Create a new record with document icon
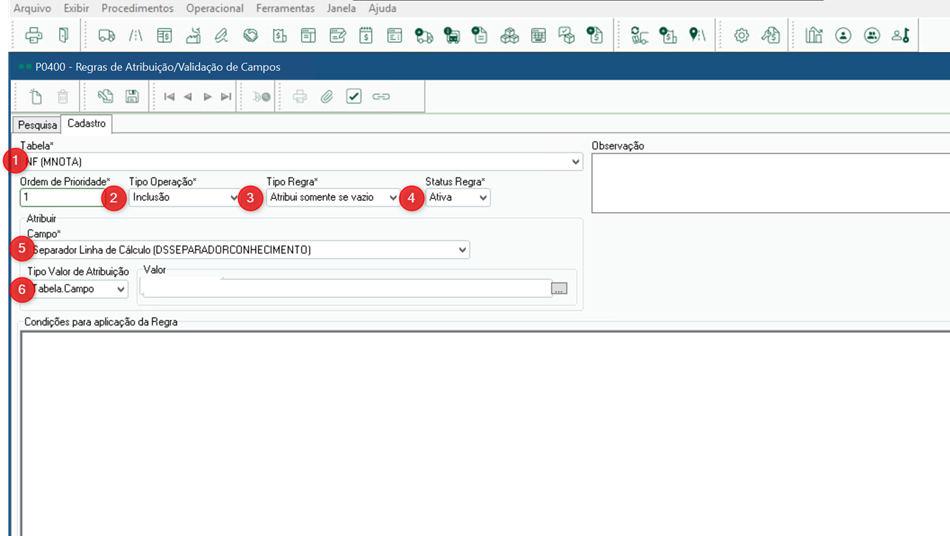The image size is (950, 536). point(36,96)
